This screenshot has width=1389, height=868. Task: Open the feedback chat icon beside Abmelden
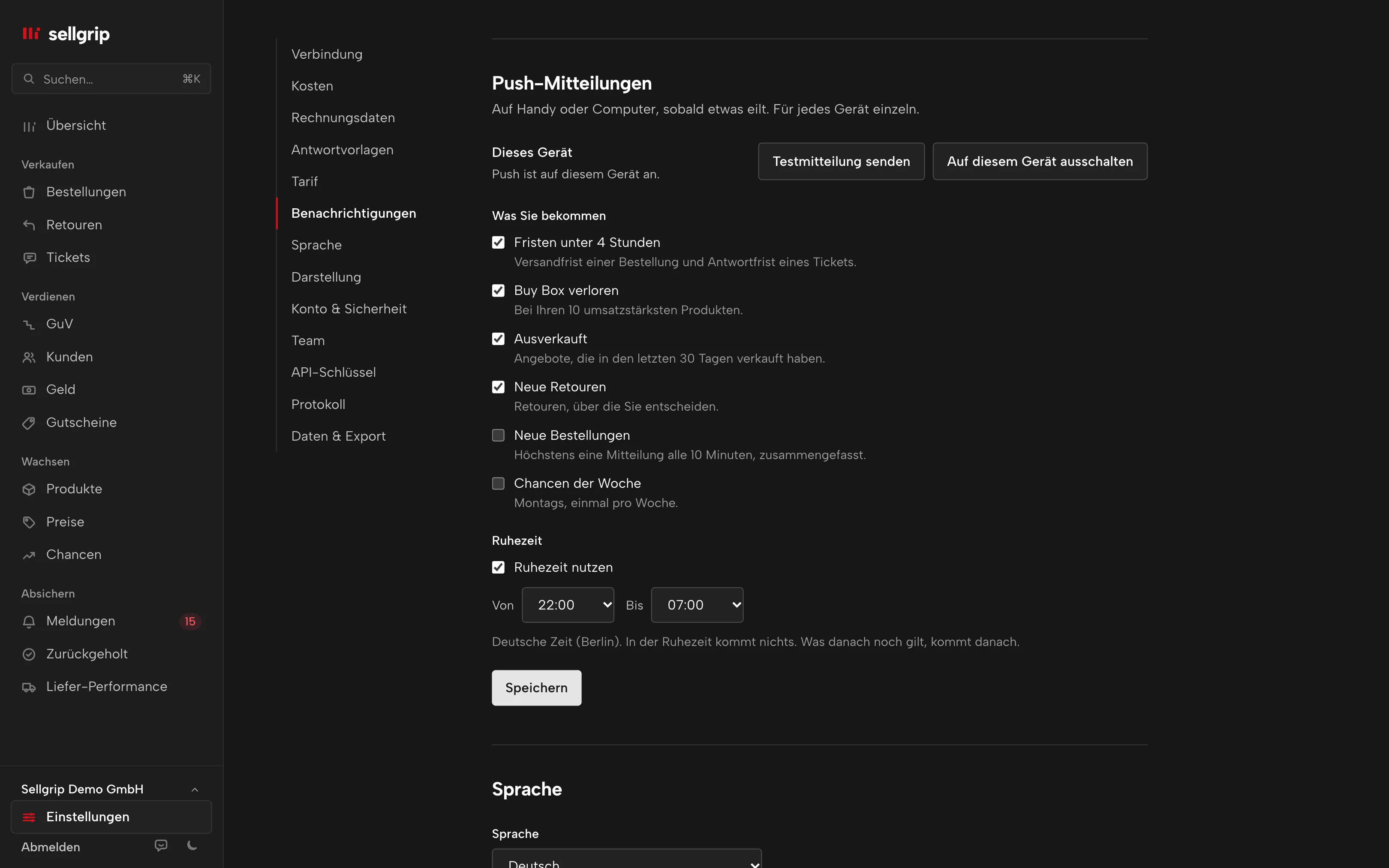[x=161, y=846]
